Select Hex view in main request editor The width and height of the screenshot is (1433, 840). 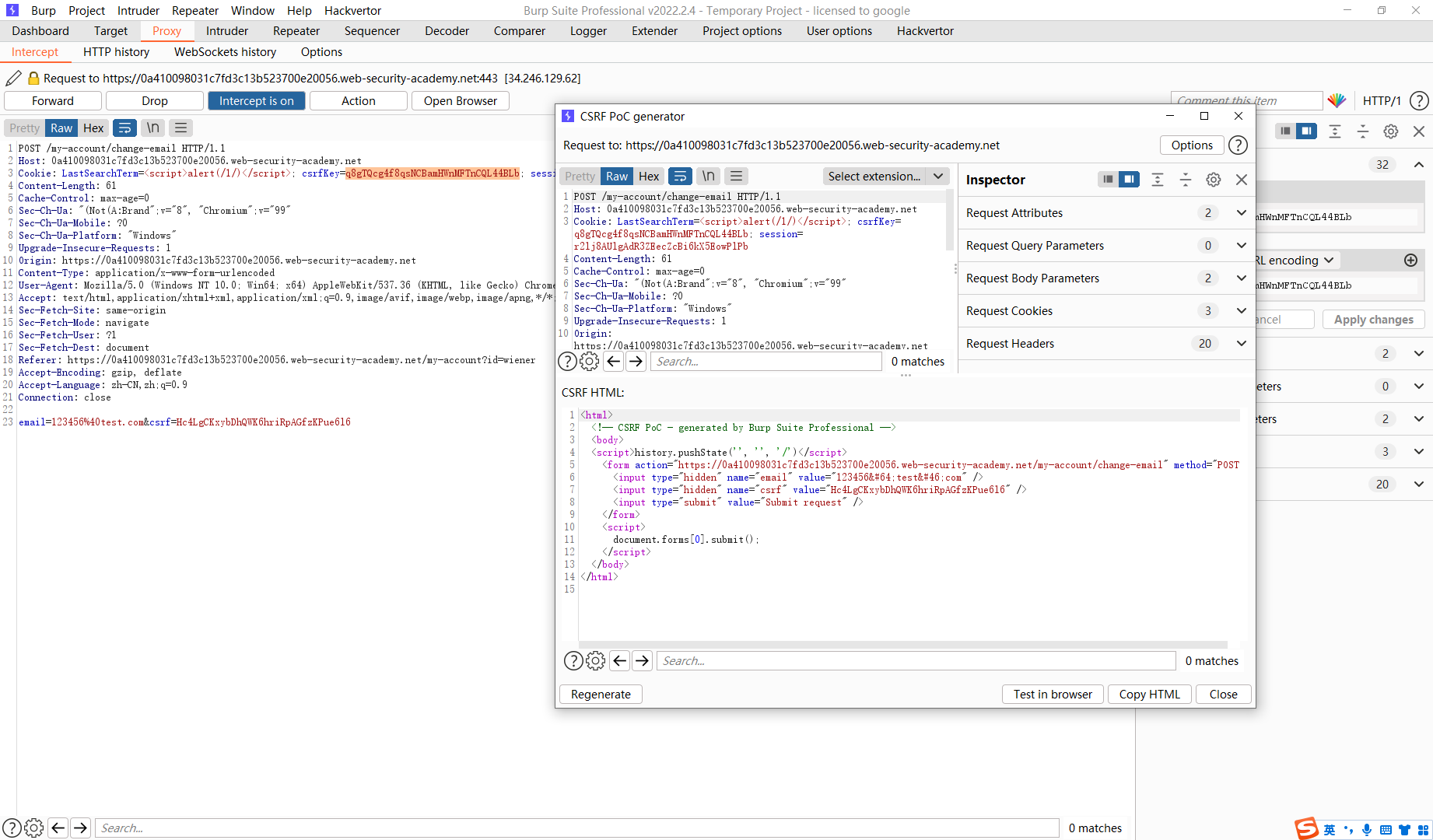click(x=93, y=128)
